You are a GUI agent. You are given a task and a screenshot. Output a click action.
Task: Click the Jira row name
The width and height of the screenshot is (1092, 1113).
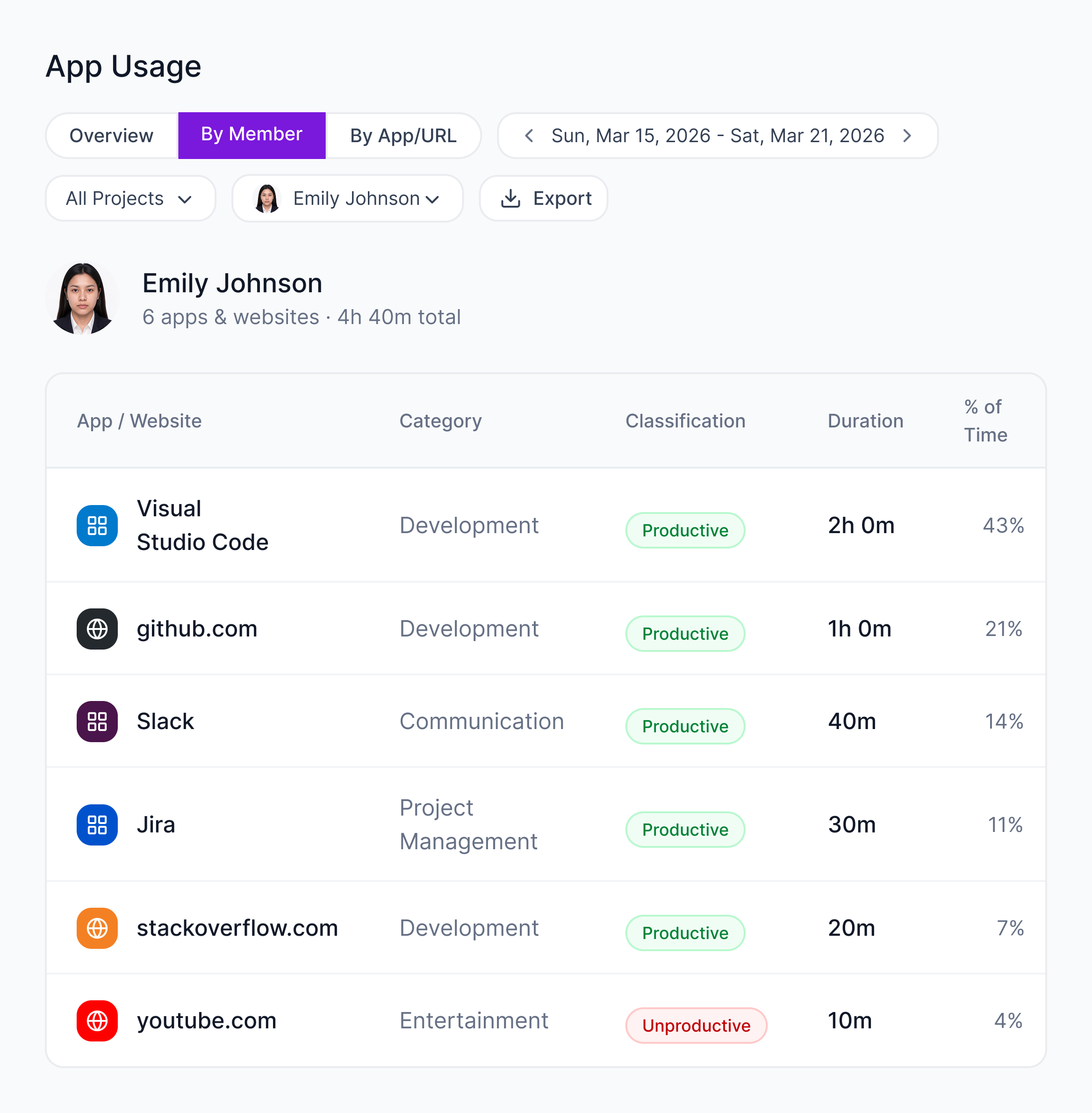(155, 825)
